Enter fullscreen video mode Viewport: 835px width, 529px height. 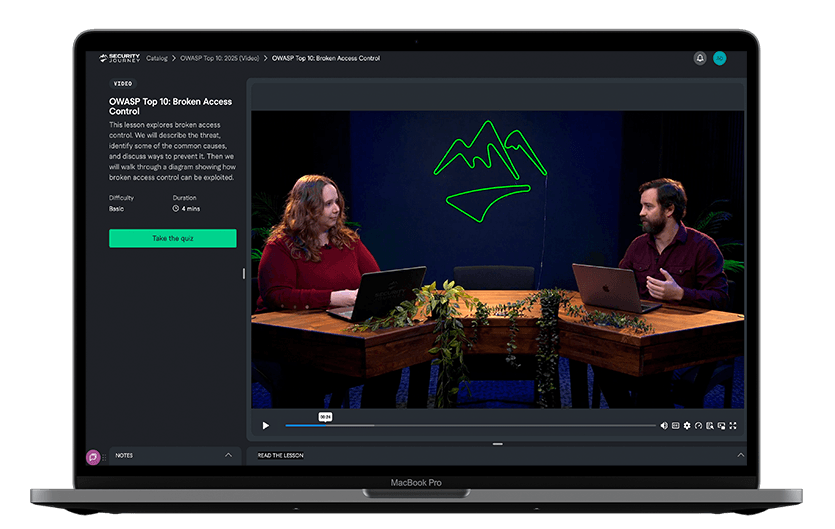coord(733,426)
